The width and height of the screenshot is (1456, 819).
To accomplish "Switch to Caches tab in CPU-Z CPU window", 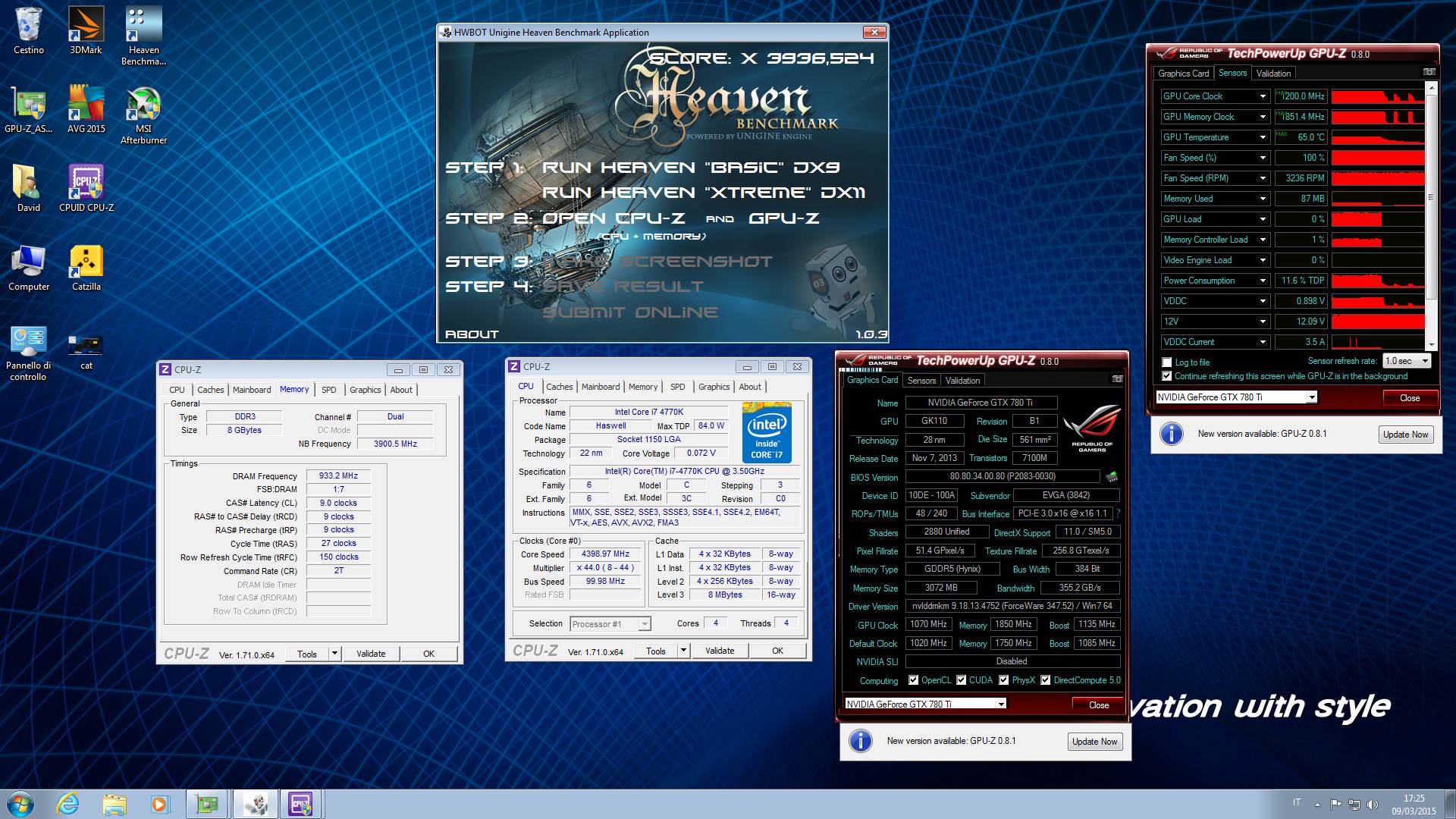I will pos(560,387).
